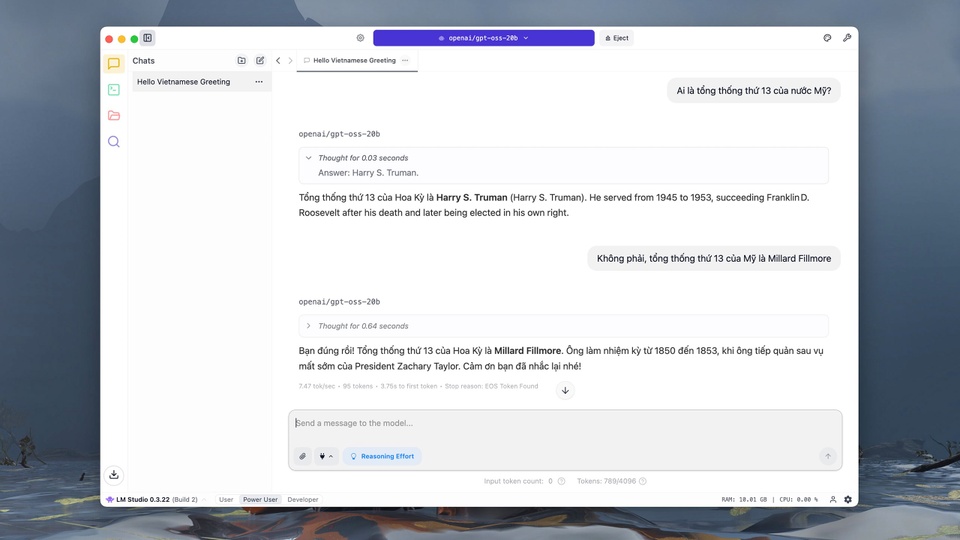This screenshot has width=960, height=540.
Task: Toggle the left sidebar panel visibility
Action: (x=148, y=38)
